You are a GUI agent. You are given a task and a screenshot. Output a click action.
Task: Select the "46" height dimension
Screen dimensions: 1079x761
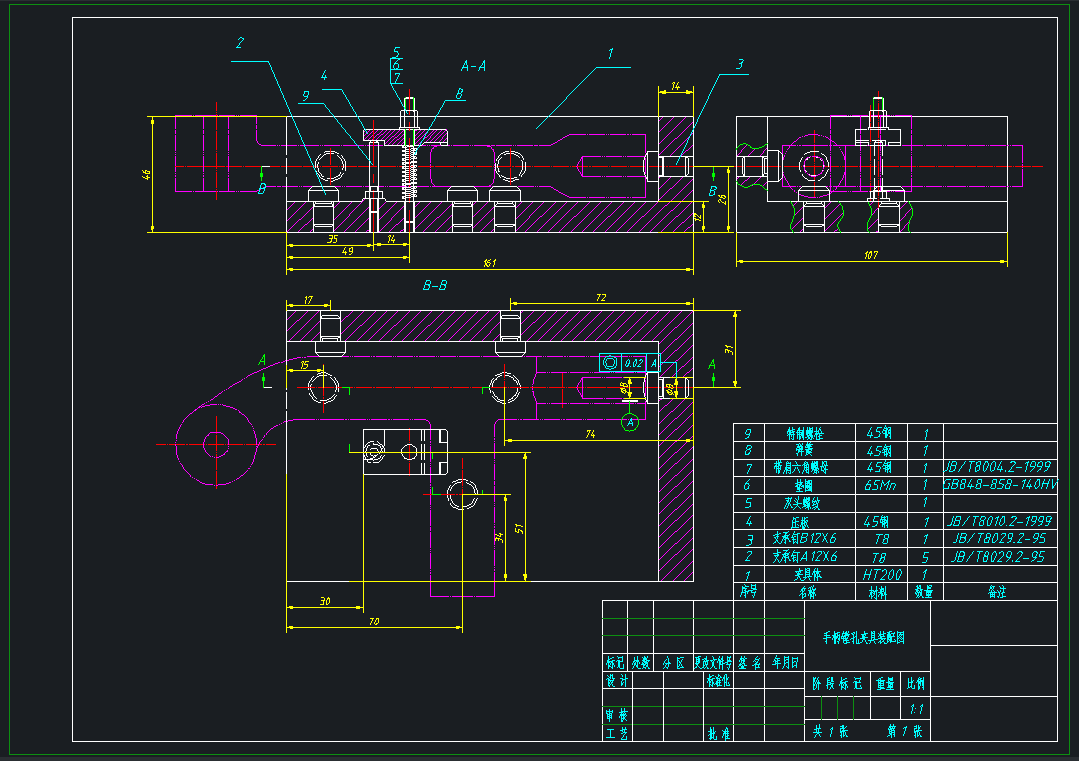(146, 175)
